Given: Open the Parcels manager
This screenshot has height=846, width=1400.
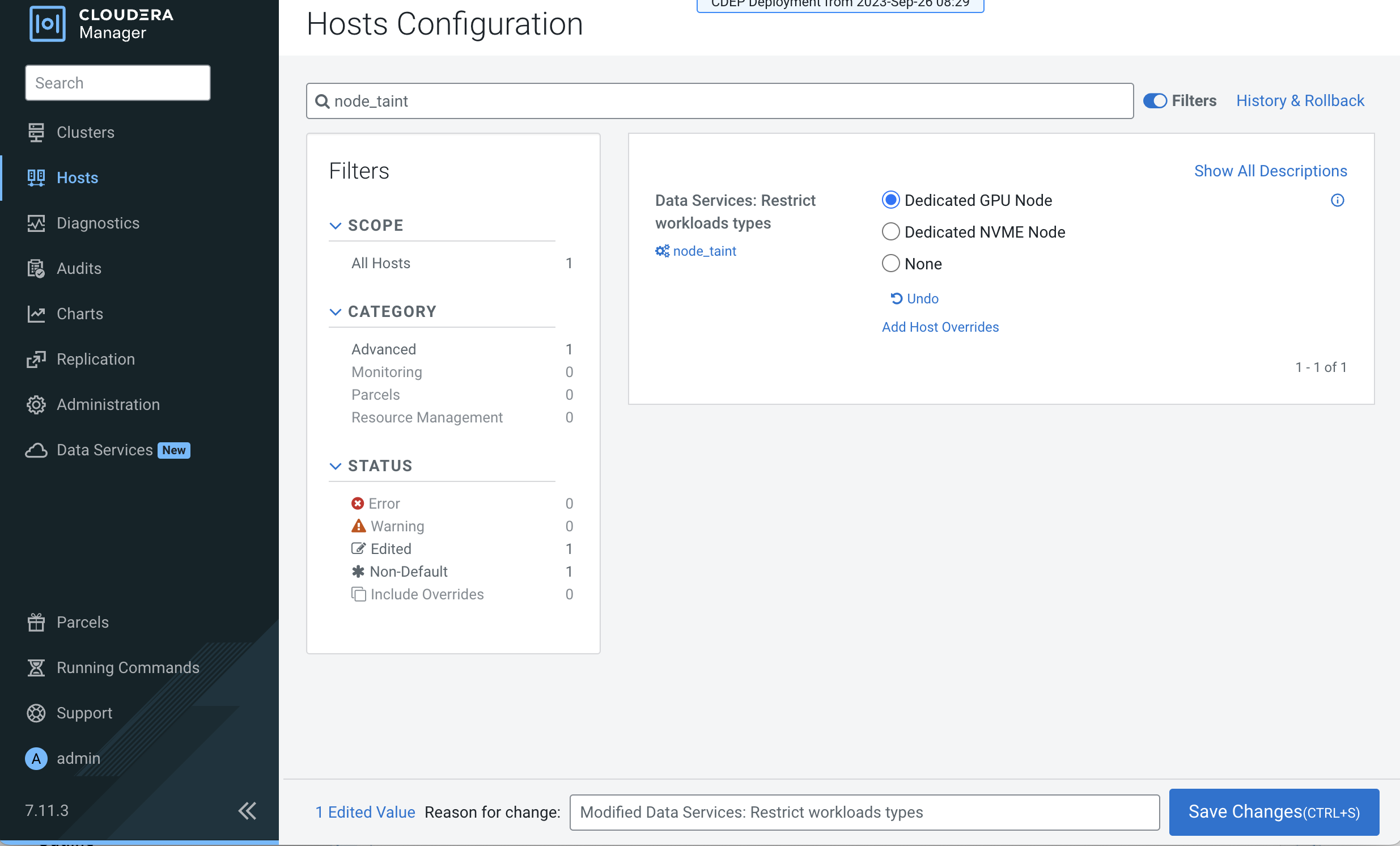Looking at the screenshot, I should point(82,622).
